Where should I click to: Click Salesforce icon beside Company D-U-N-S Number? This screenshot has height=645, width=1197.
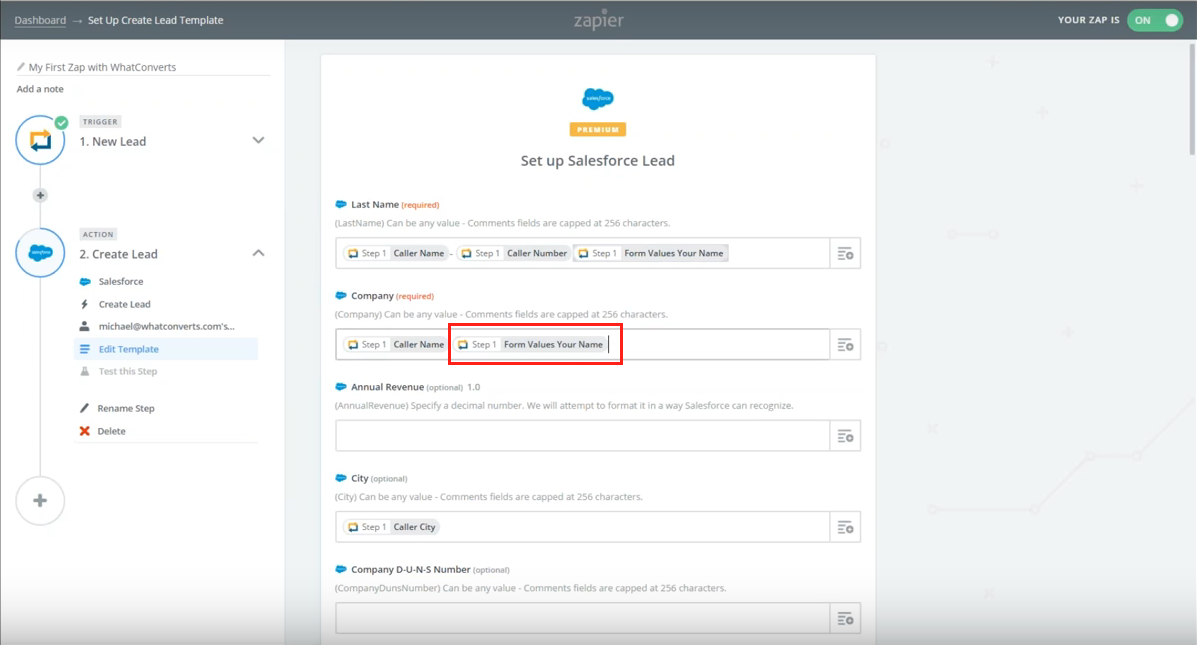point(341,569)
